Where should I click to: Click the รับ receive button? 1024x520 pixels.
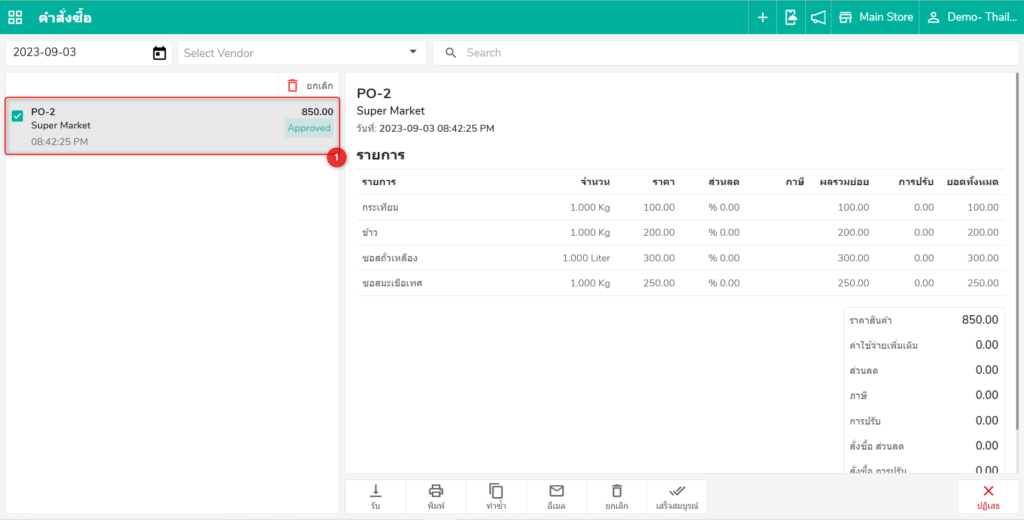coord(376,498)
